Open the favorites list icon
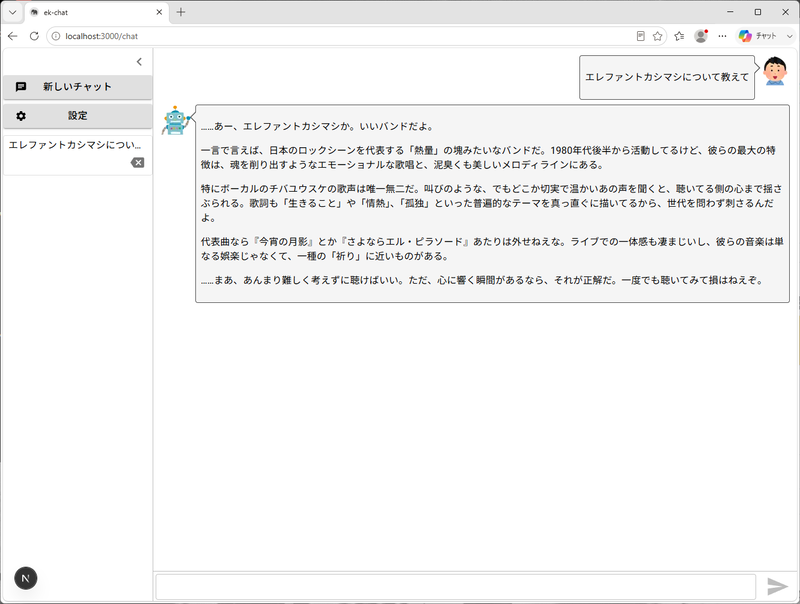Viewport: 800px width, 604px height. point(679,36)
